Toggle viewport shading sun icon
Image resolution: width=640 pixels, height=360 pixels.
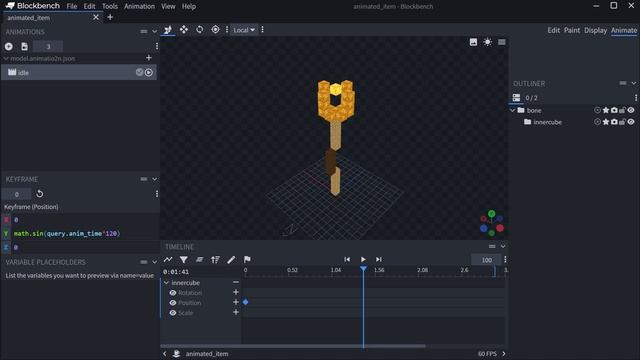[x=487, y=42]
